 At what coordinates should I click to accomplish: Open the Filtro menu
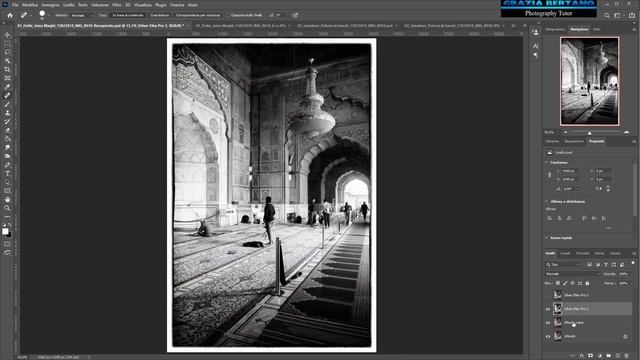[117, 5]
